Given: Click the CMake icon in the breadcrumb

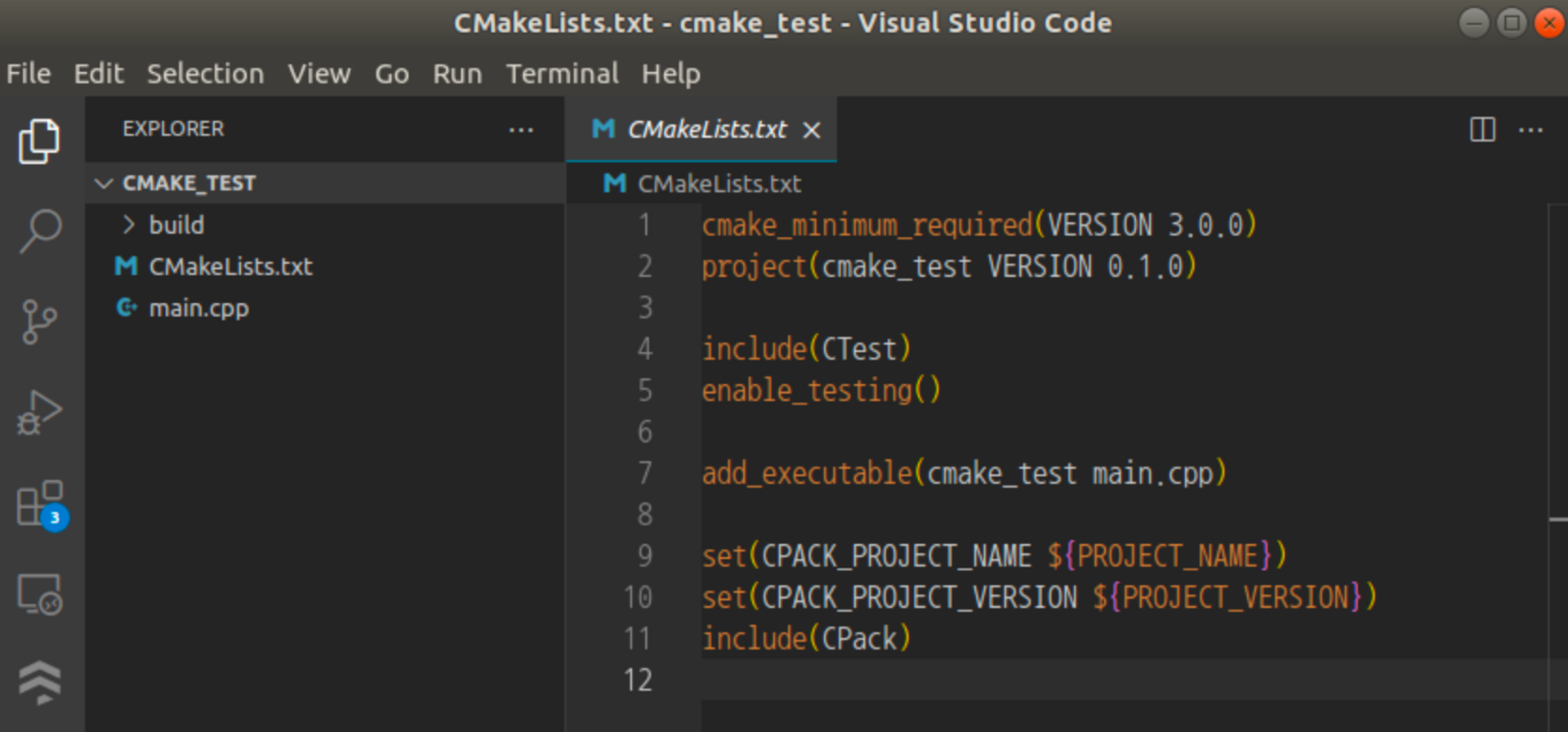Looking at the screenshot, I should [615, 183].
